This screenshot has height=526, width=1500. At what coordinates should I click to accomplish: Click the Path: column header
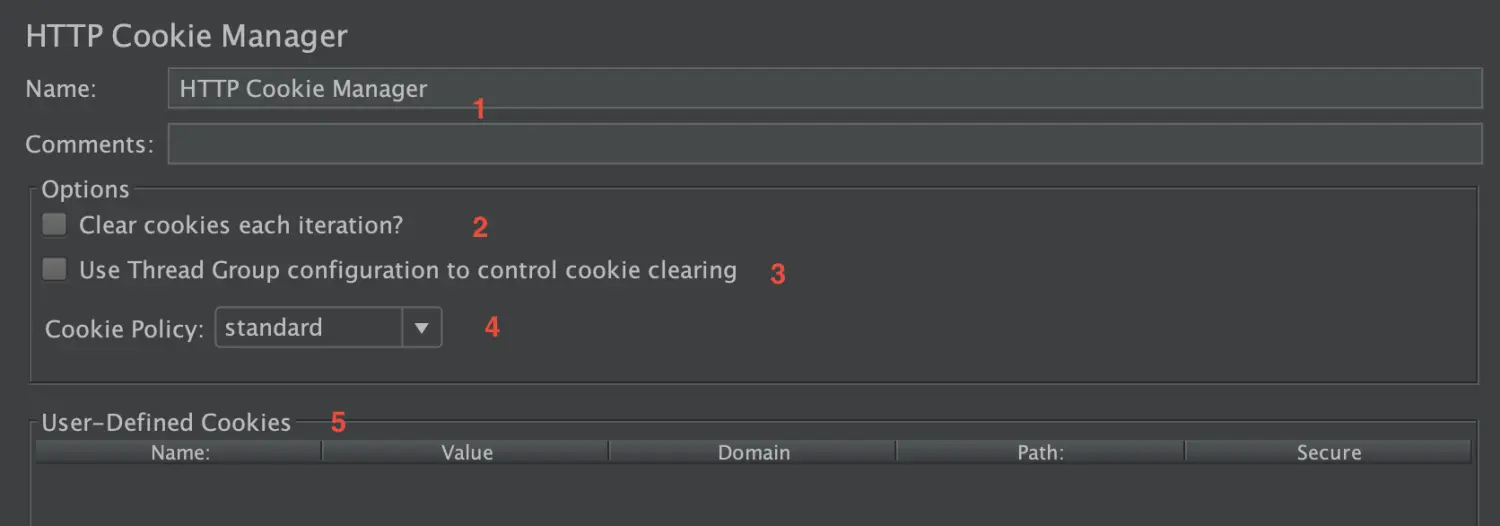tap(1040, 452)
